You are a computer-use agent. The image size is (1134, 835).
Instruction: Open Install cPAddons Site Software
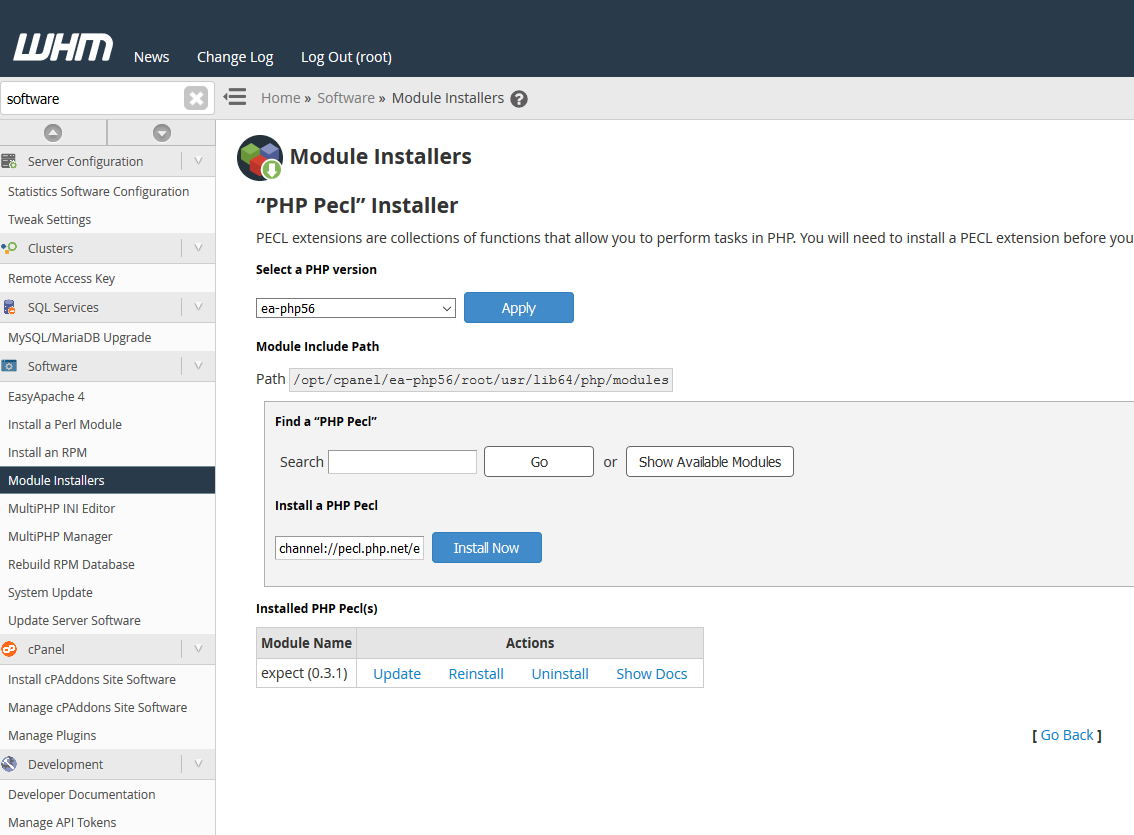click(92, 680)
